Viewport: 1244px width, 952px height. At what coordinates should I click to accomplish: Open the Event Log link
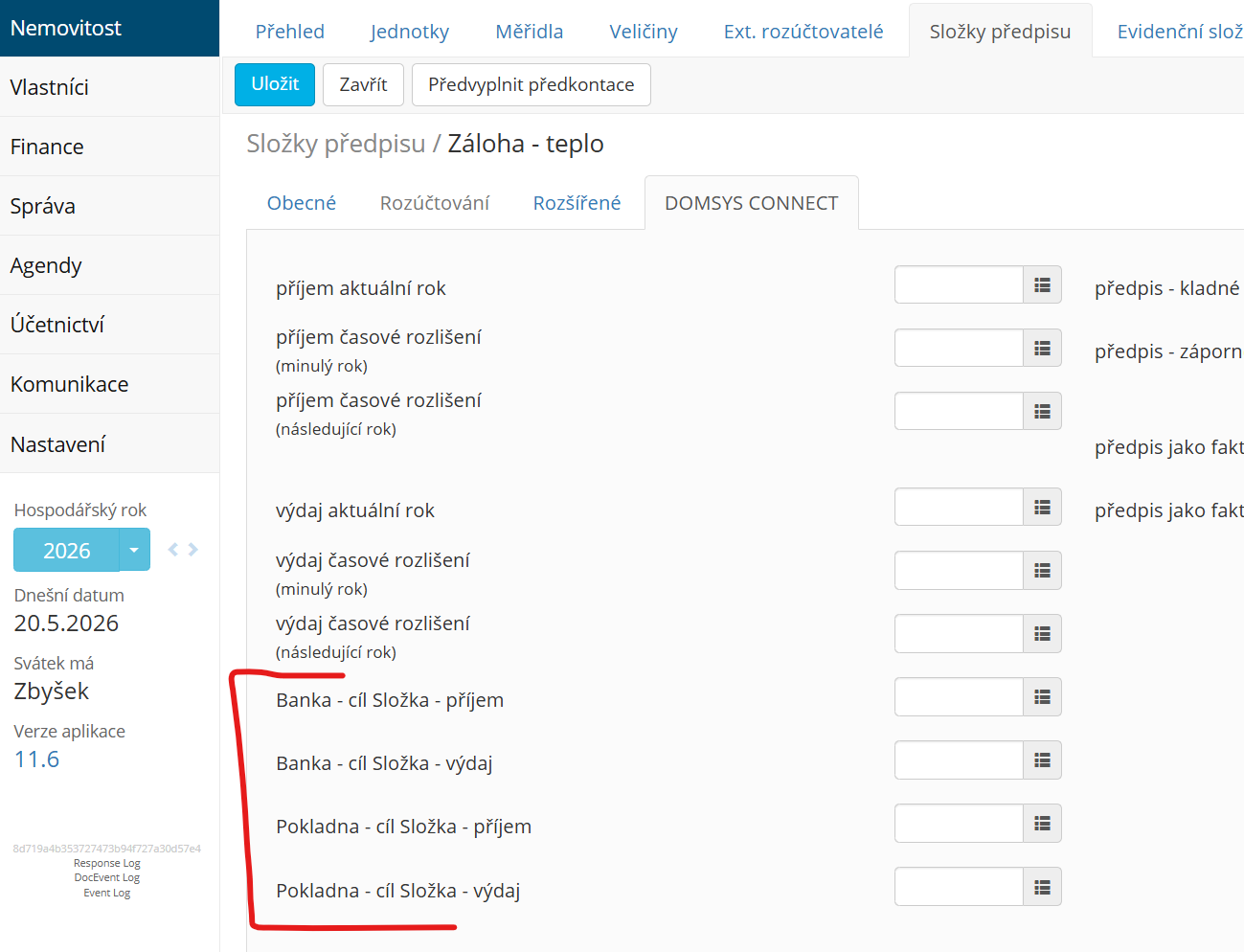click(106, 893)
